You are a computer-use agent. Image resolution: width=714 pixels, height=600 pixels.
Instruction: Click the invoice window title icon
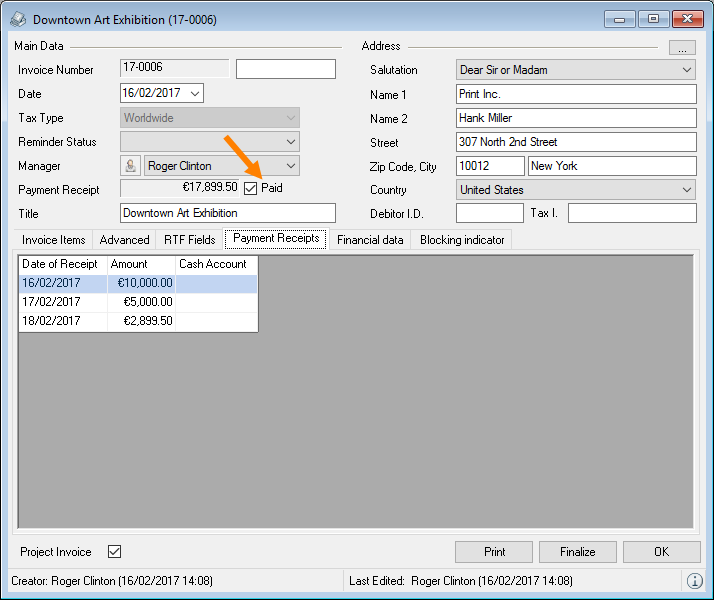coord(18,19)
